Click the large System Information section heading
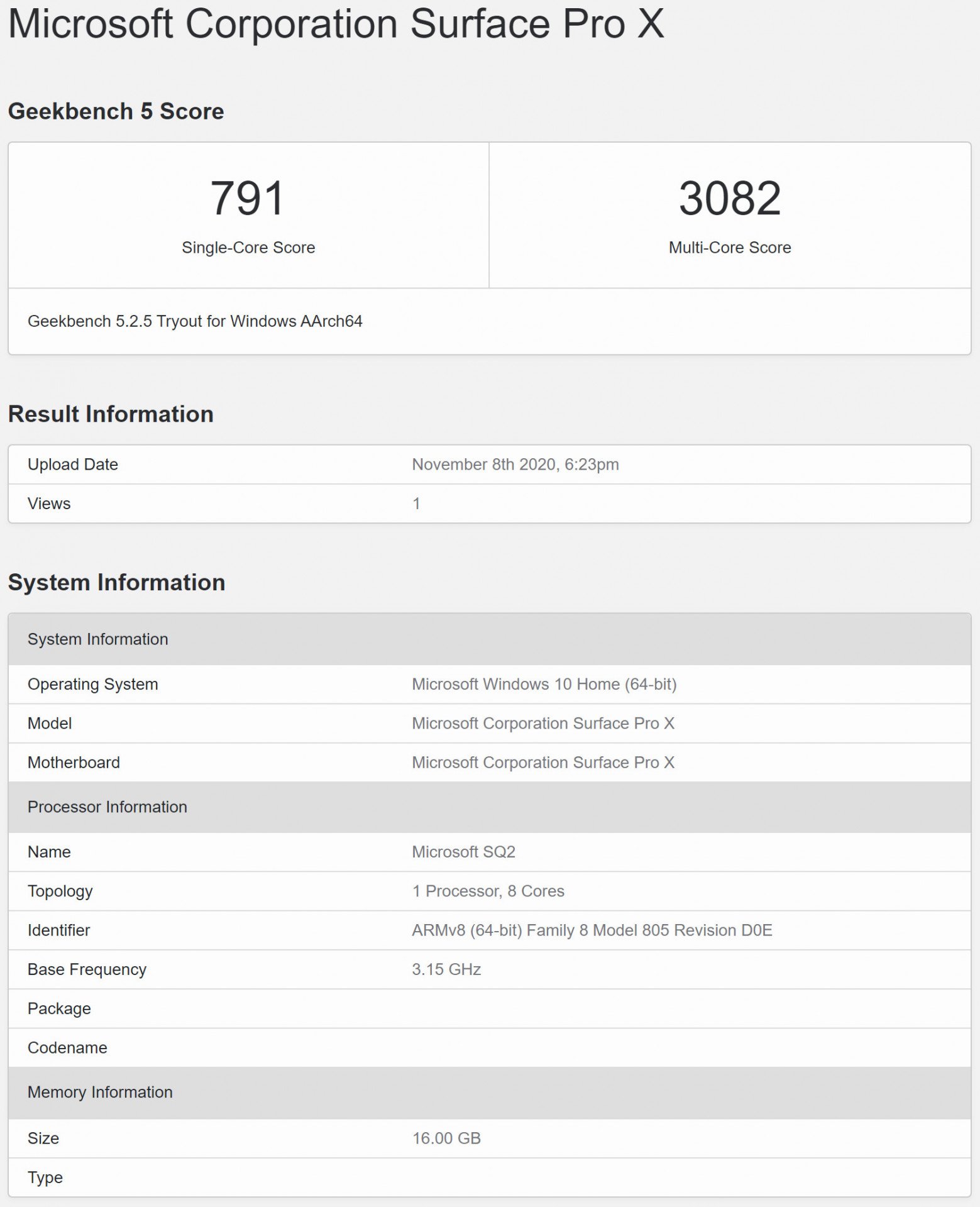This screenshot has height=1207, width=980. pyautogui.click(x=116, y=582)
